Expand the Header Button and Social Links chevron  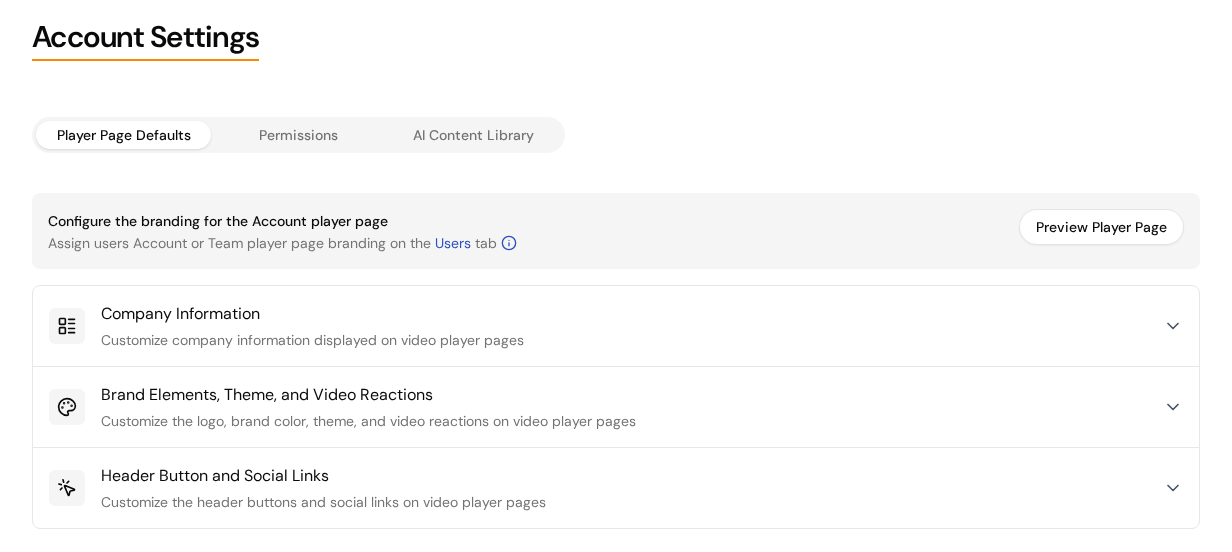[1173, 488]
